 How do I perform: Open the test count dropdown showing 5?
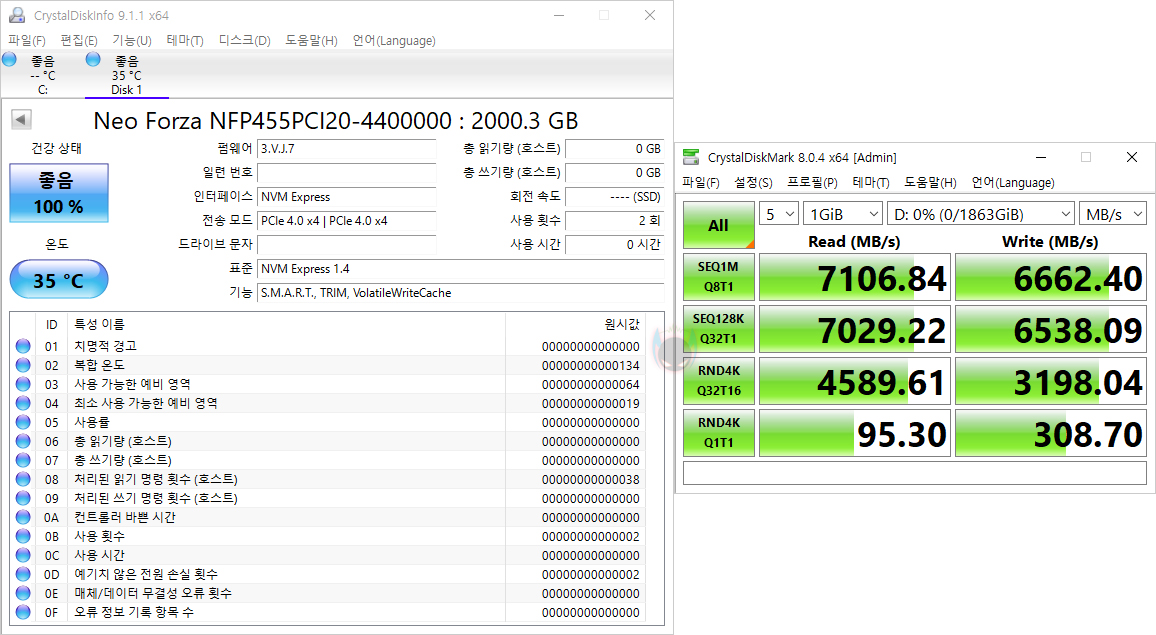(779, 214)
